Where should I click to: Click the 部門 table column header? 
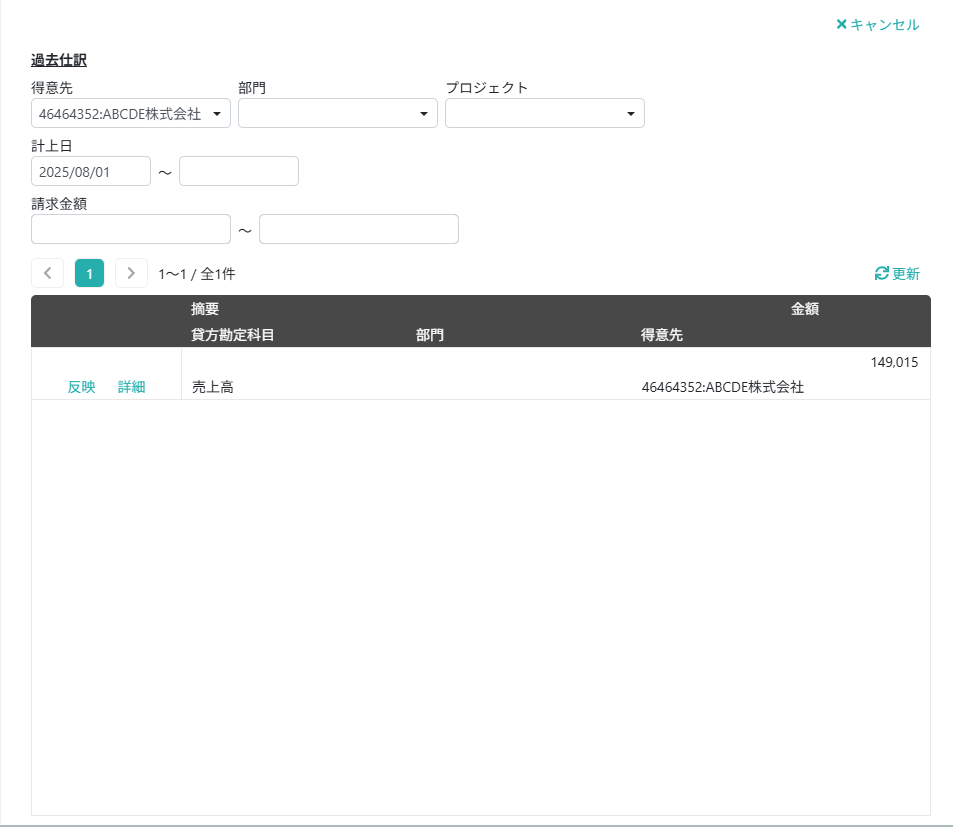click(430, 335)
